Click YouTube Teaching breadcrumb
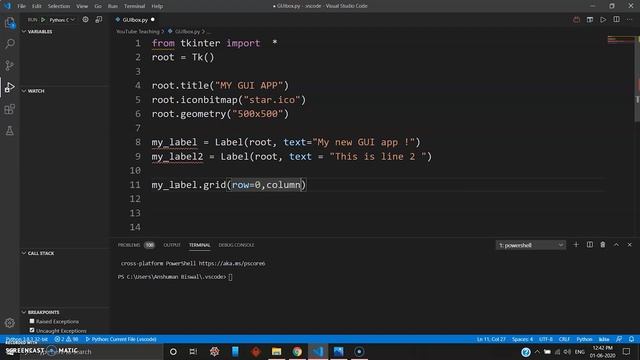Viewport: 640px width, 360px height. pyautogui.click(x=138, y=31)
